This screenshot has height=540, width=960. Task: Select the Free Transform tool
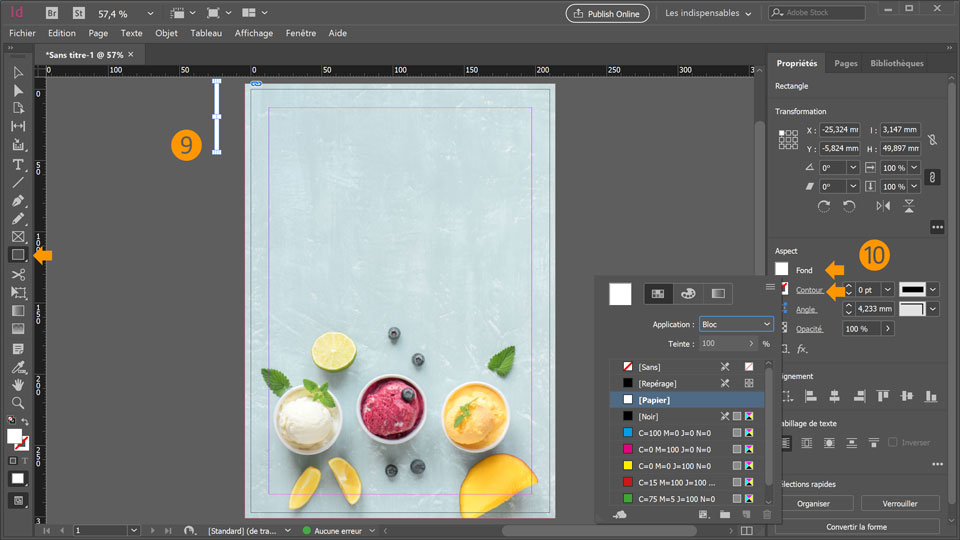click(x=18, y=293)
